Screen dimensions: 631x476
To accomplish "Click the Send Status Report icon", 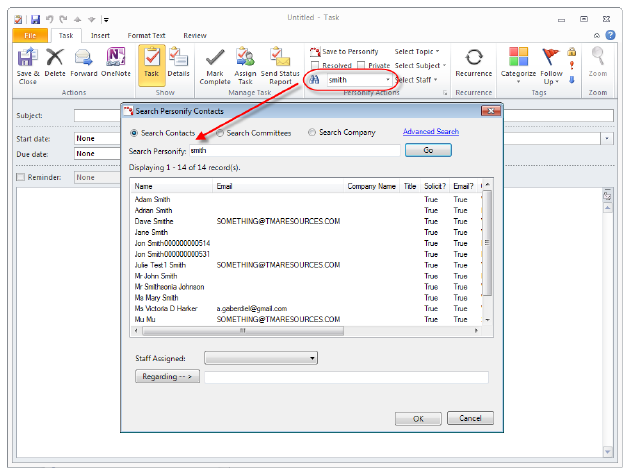I will pos(282,60).
